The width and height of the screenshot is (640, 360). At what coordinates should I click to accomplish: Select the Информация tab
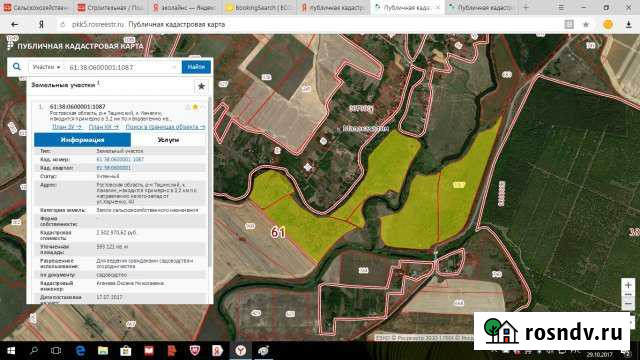pyautogui.click(x=82, y=140)
